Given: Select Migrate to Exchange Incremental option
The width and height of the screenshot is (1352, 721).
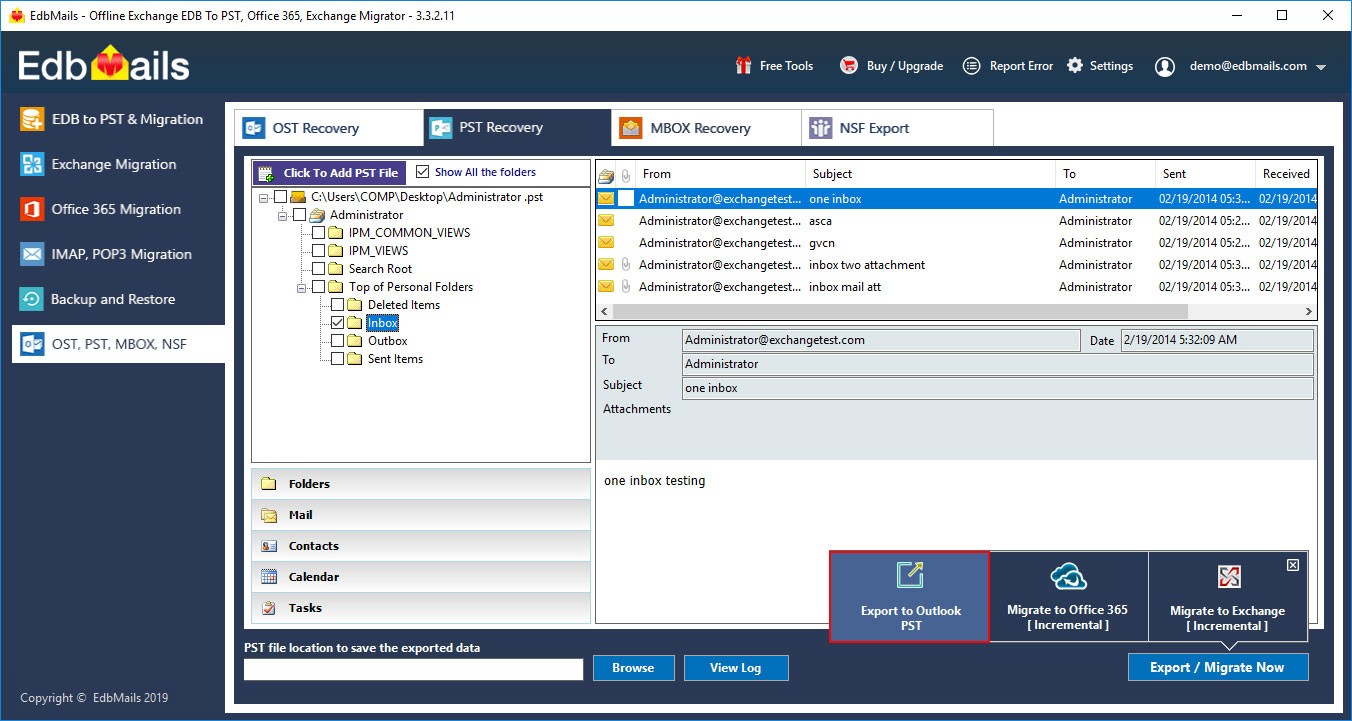Looking at the screenshot, I should pos(1228,596).
